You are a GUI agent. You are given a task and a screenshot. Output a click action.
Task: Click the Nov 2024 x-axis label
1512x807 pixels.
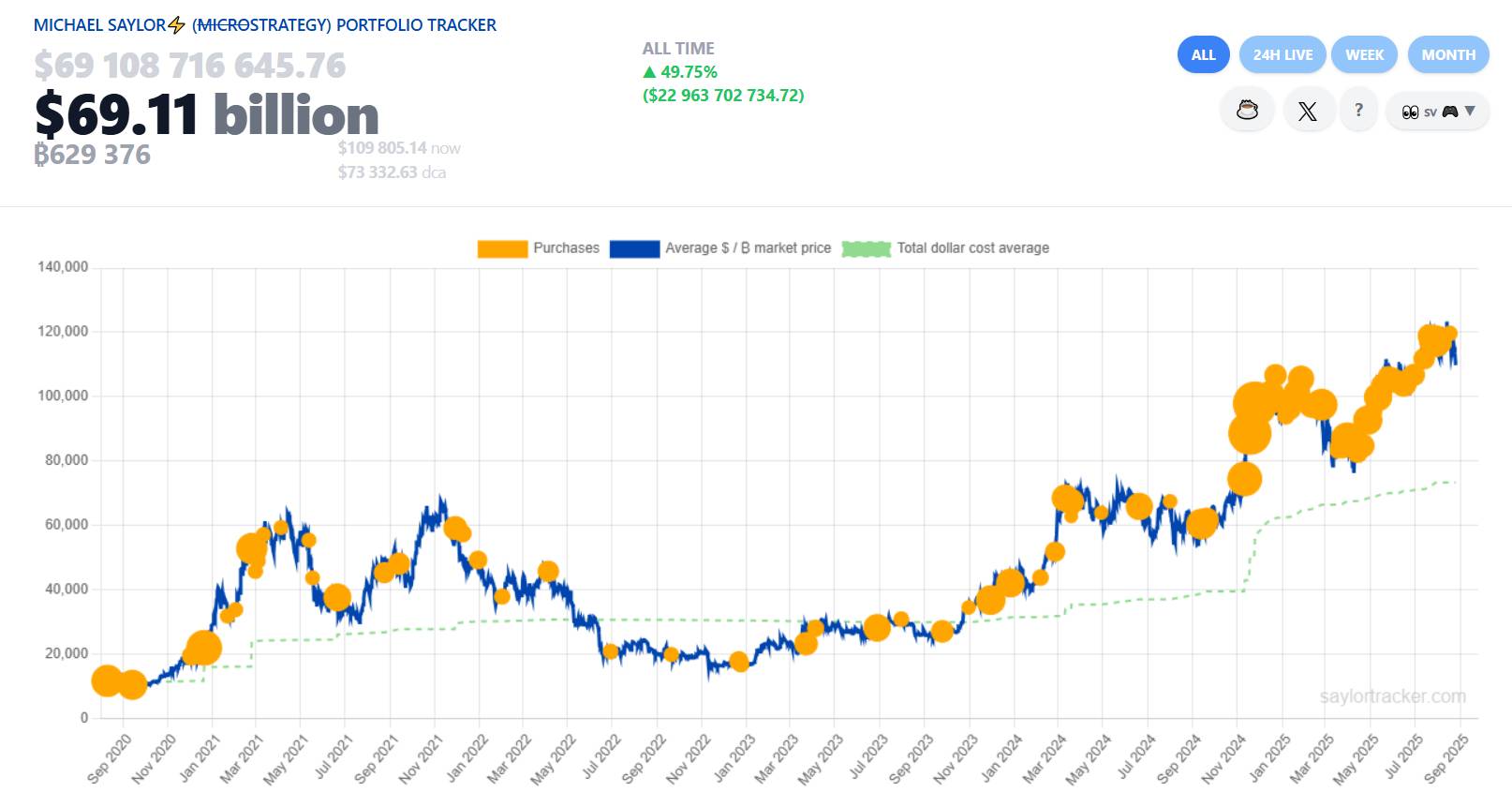coord(1223,758)
